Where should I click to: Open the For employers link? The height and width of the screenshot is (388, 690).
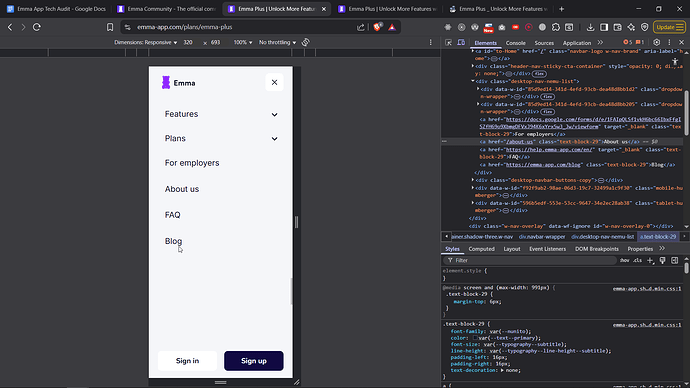click(x=192, y=163)
